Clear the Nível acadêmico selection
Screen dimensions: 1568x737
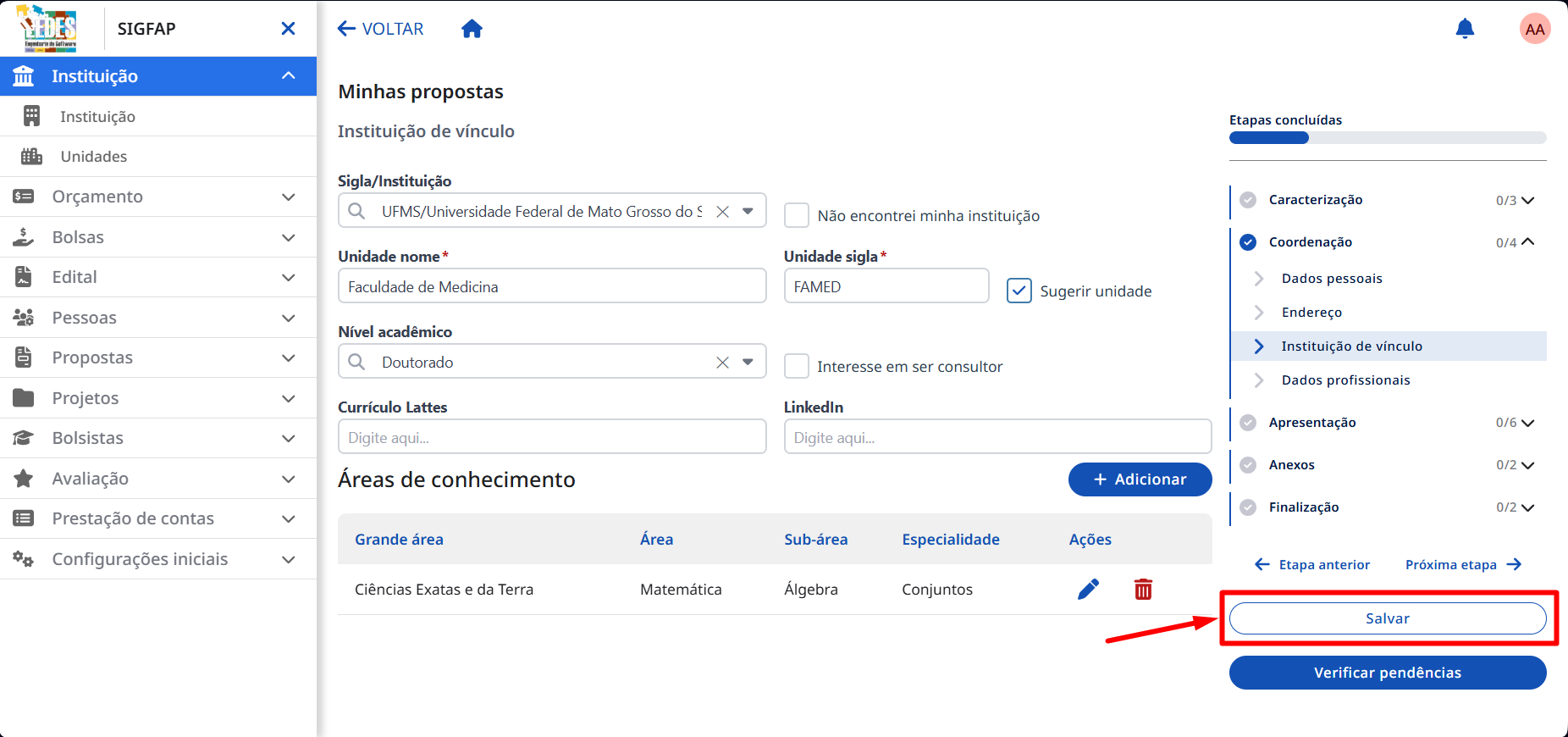click(722, 363)
